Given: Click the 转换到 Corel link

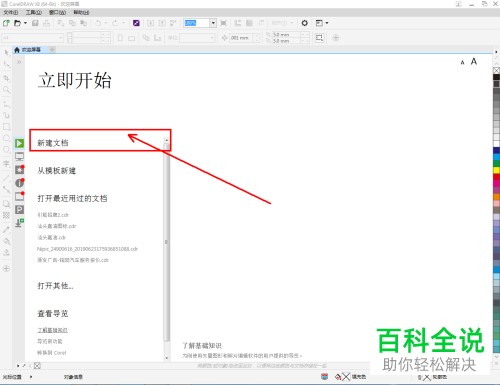Looking at the screenshot, I should [52, 353].
